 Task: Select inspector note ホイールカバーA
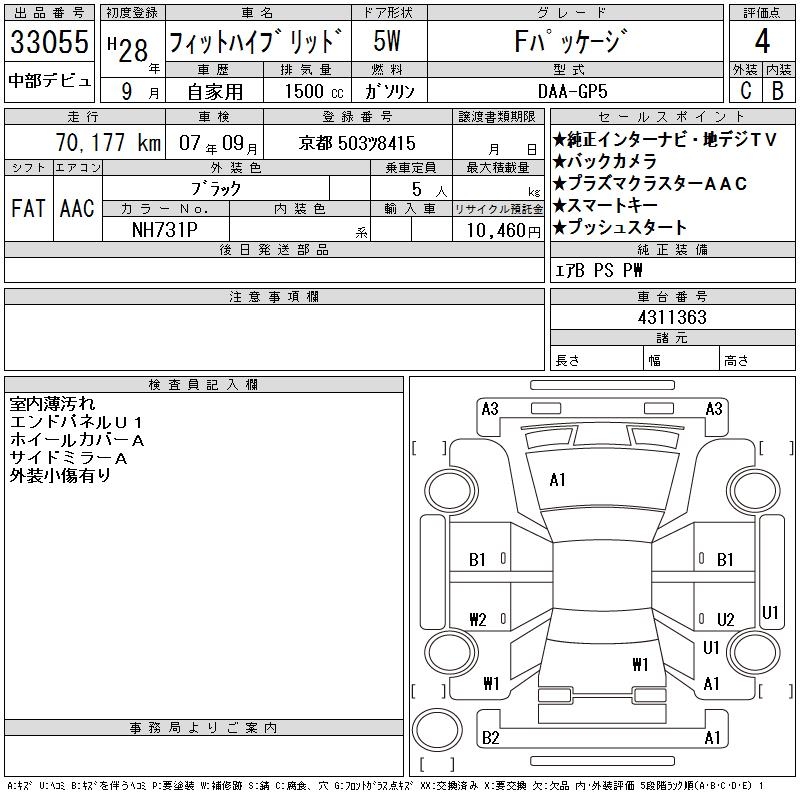pos(77,440)
